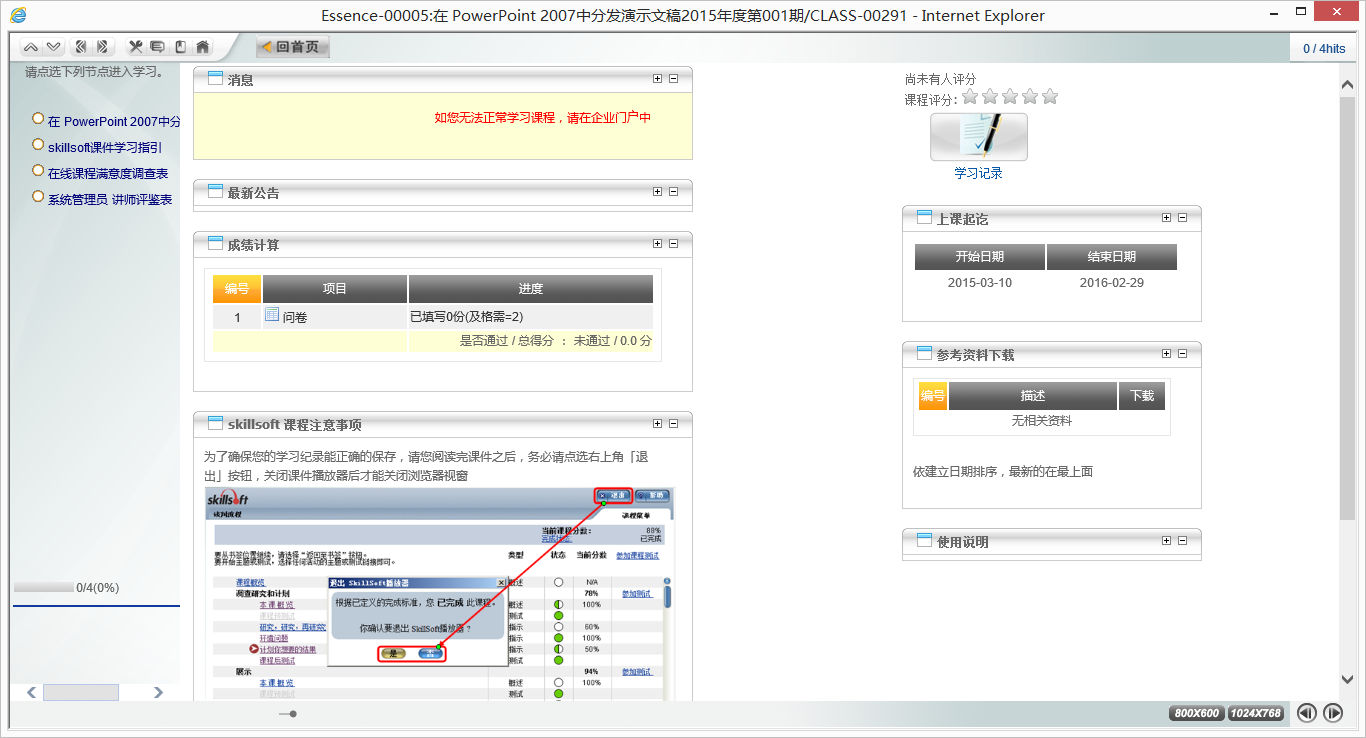Viewport: 1366px width, 738px height.
Task: Collapse skillsoft 课程注意事项 panel with minus
Action: [x=673, y=424]
